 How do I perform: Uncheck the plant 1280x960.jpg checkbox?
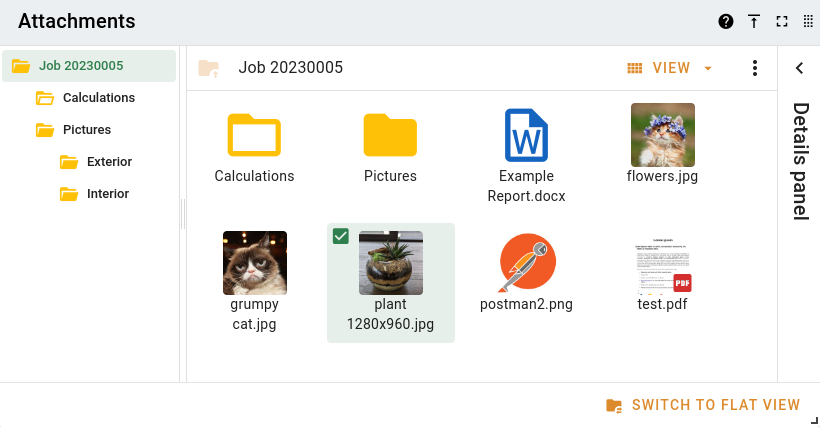point(341,236)
